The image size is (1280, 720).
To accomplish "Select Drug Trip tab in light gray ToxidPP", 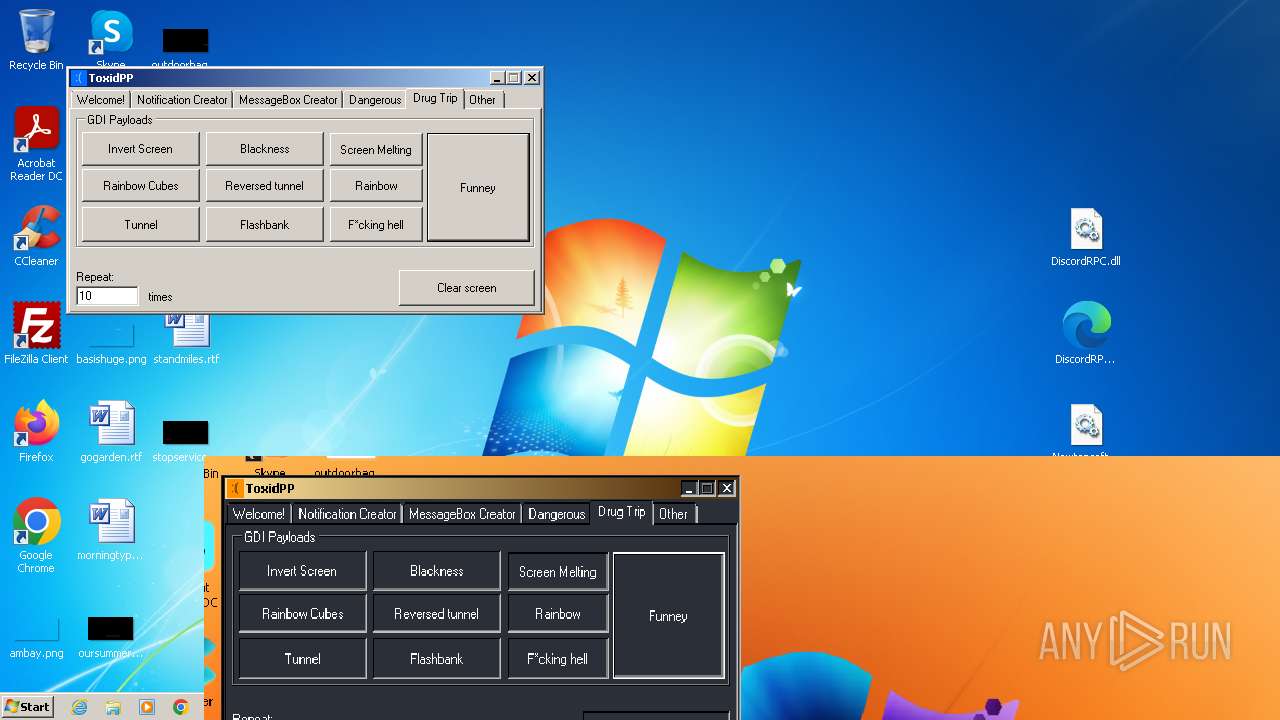I will pyautogui.click(x=435, y=98).
